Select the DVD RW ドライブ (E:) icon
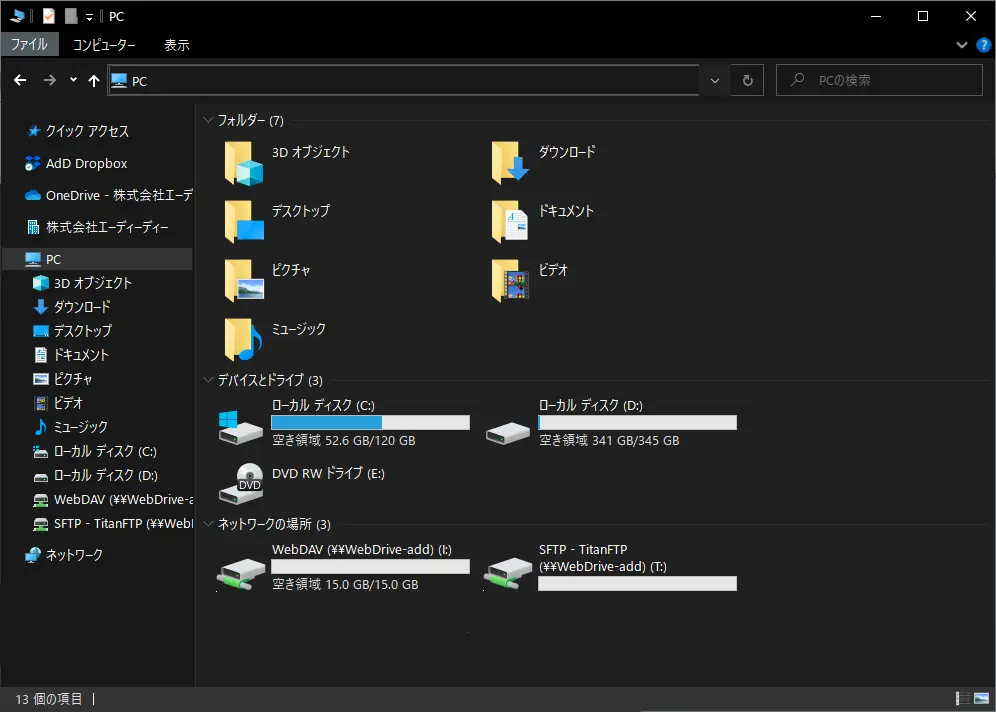Viewport: 996px width, 712px height. [x=243, y=483]
